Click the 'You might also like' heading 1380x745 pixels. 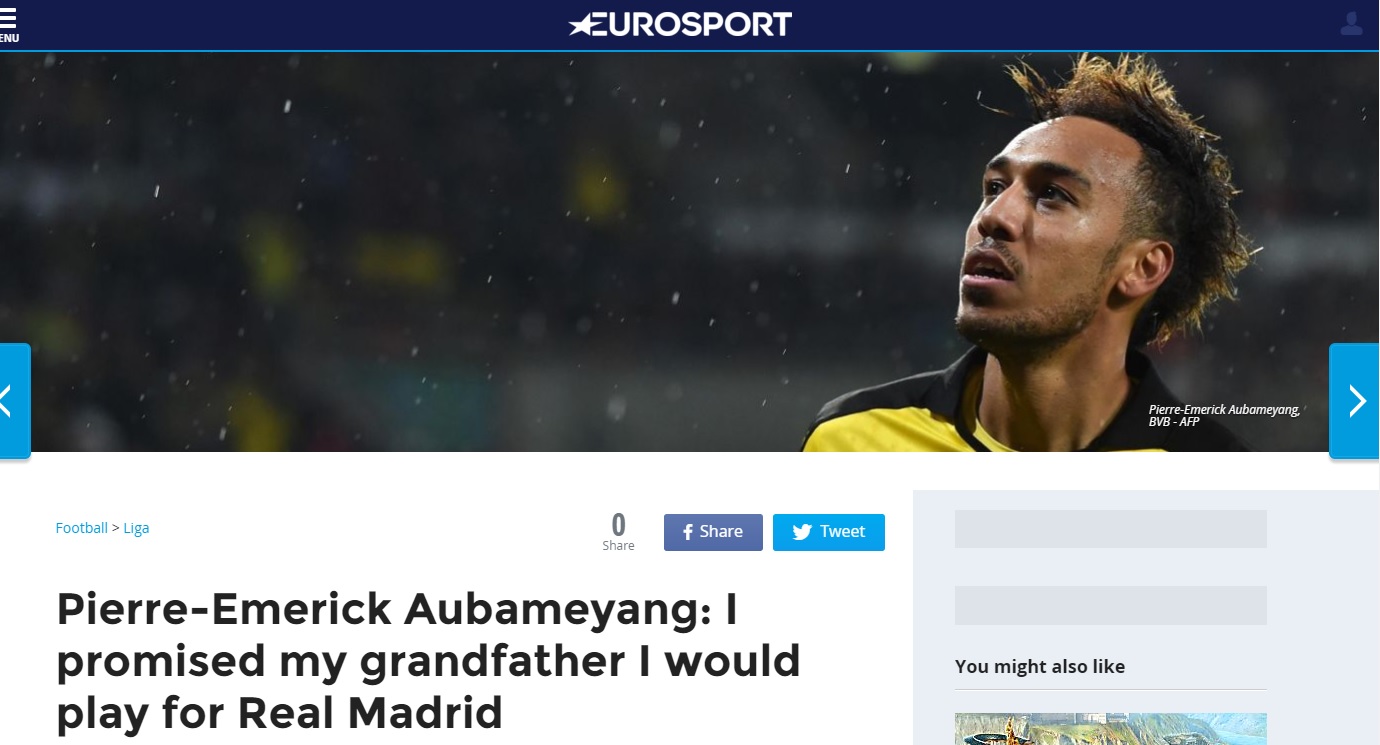[1040, 666]
